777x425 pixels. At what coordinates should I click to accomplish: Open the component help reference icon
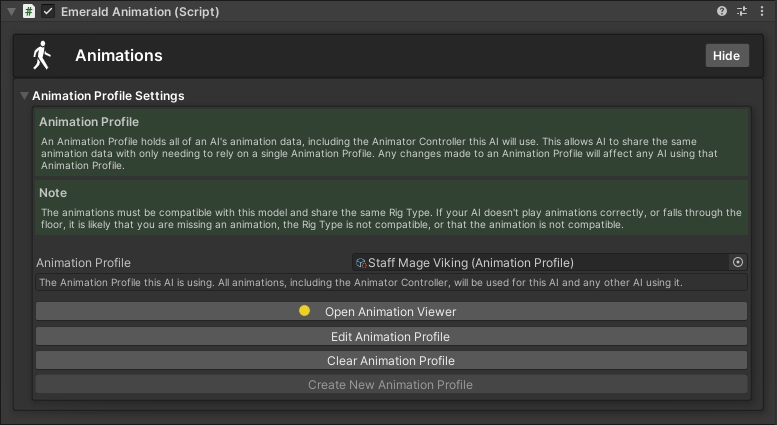point(723,12)
